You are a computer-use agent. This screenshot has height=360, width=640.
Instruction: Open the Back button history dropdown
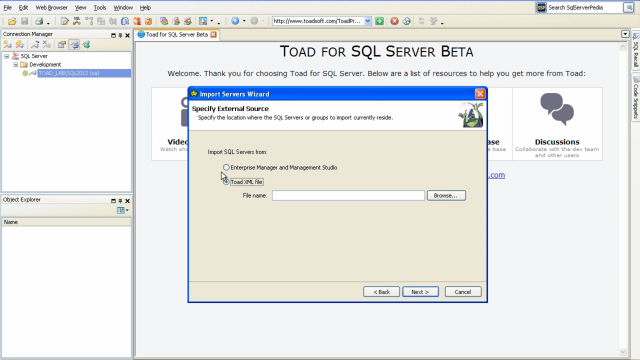(244, 21)
